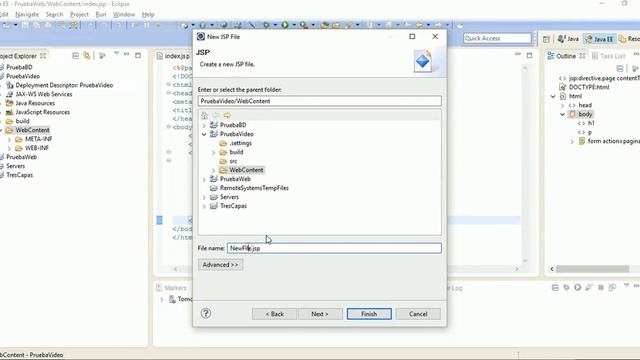Collapse the html node in Outline

coord(553,96)
